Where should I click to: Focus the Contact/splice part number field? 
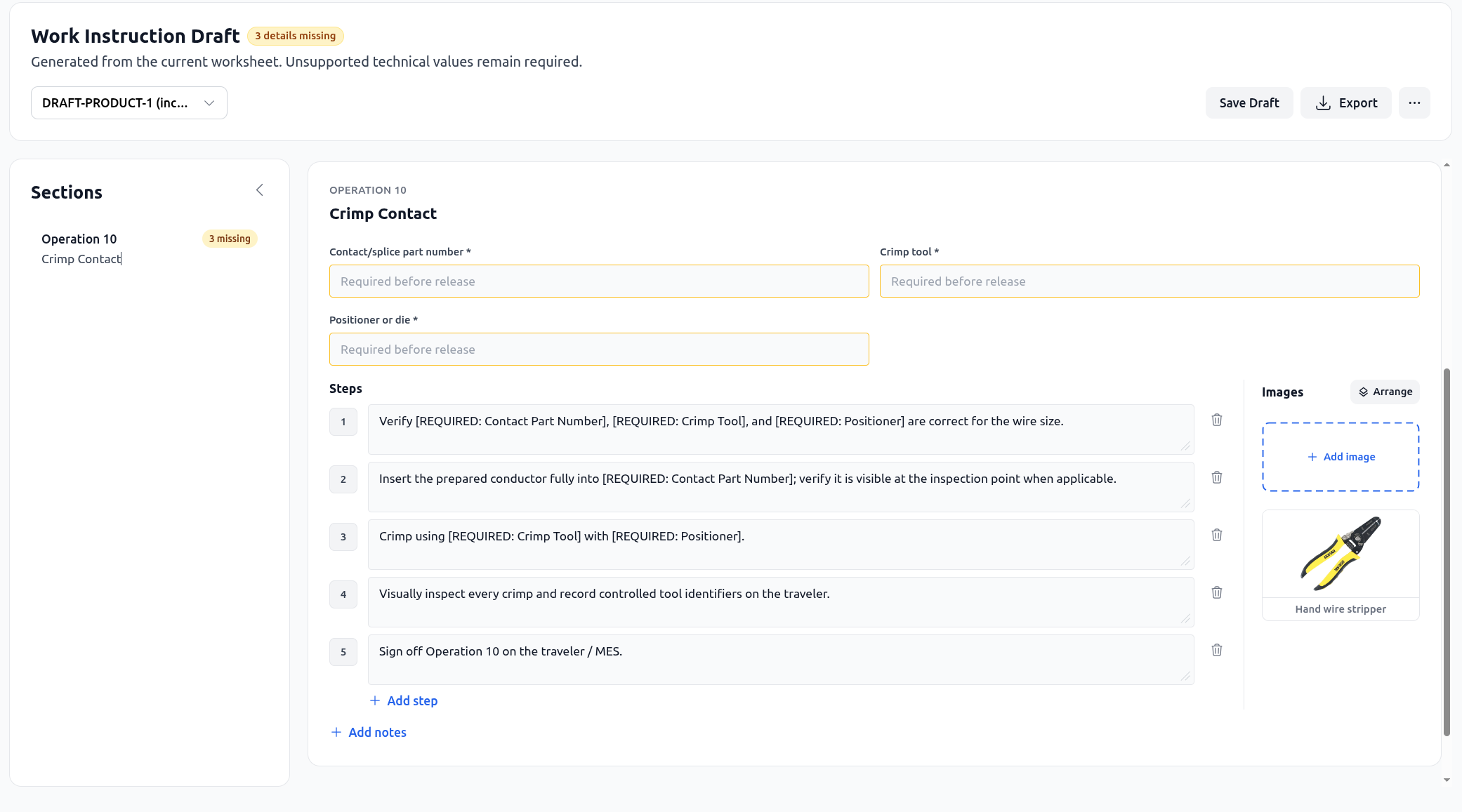[599, 281]
